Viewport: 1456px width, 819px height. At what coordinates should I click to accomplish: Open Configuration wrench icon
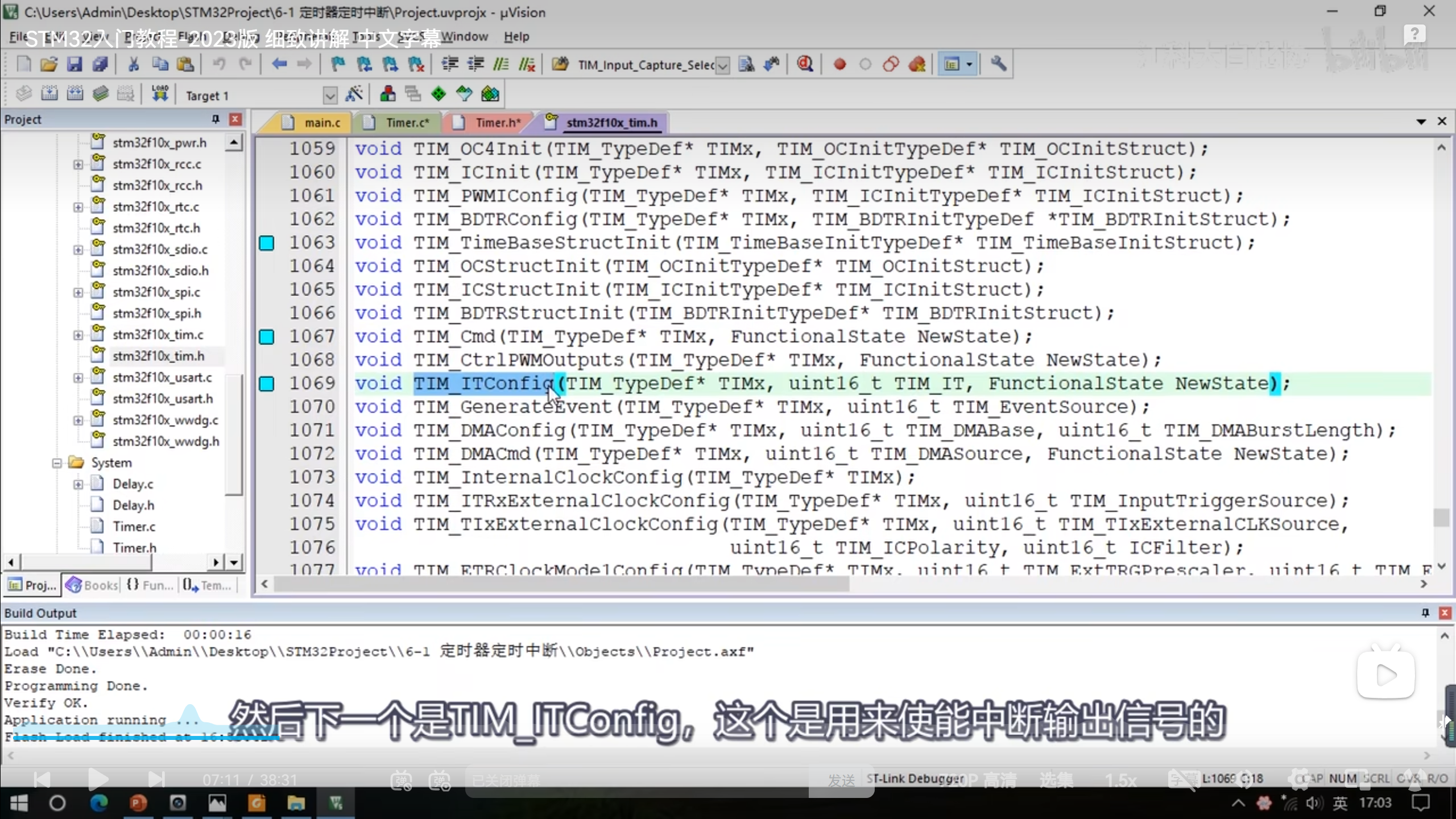(x=998, y=64)
